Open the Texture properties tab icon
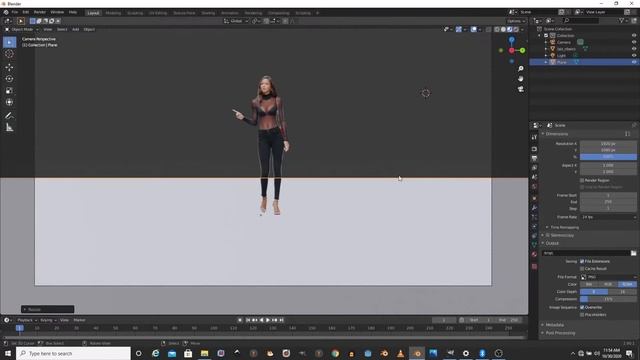Screen dimensions: 640x360 tap(534, 266)
